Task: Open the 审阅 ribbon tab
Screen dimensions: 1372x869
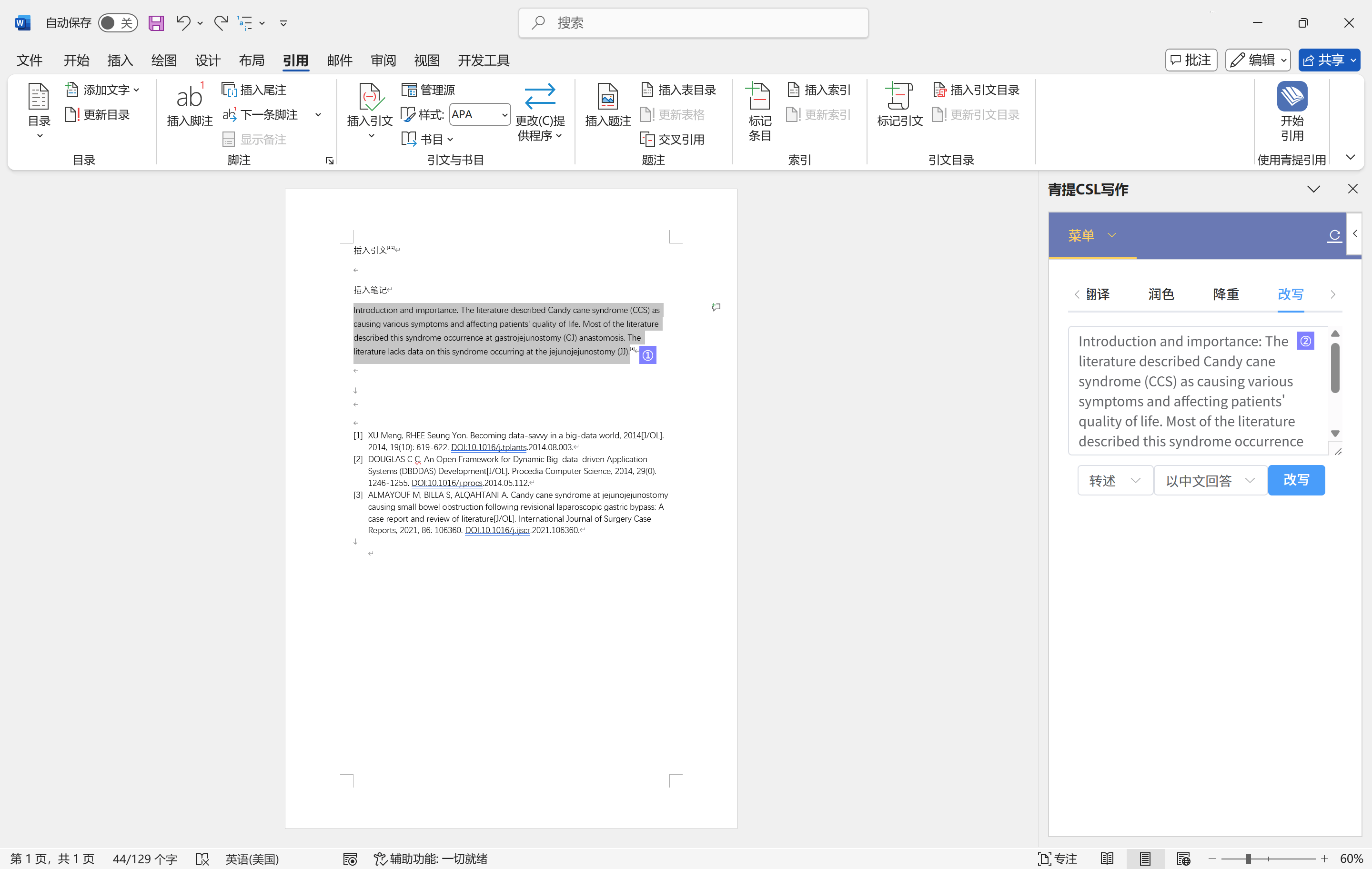Action: coord(383,61)
